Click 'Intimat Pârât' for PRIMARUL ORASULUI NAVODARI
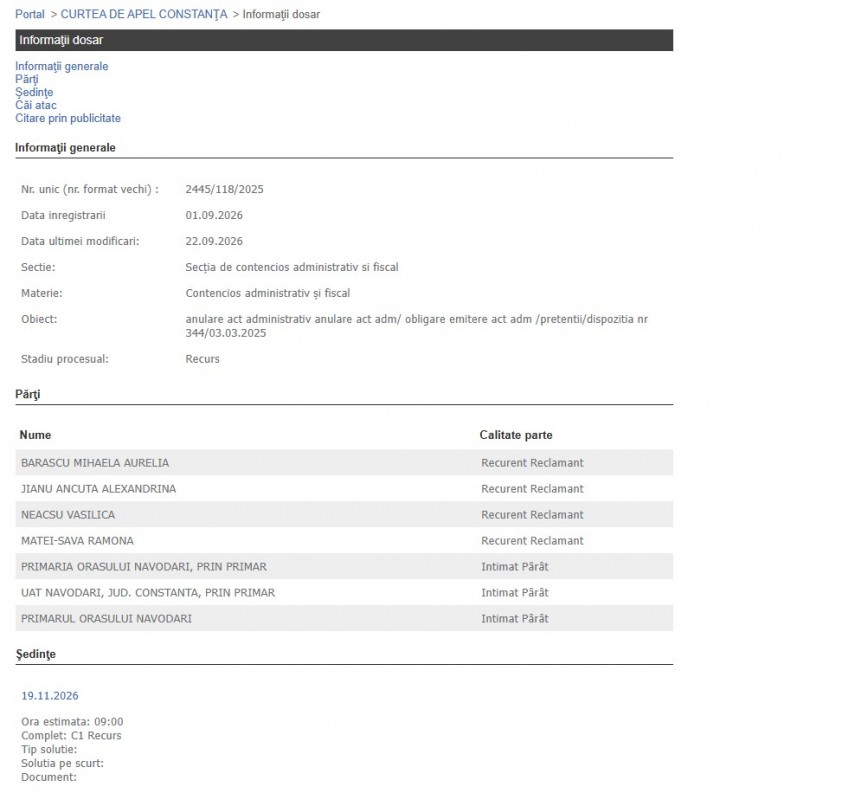Image resolution: width=855 pixels, height=793 pixels. pos(515,619)
